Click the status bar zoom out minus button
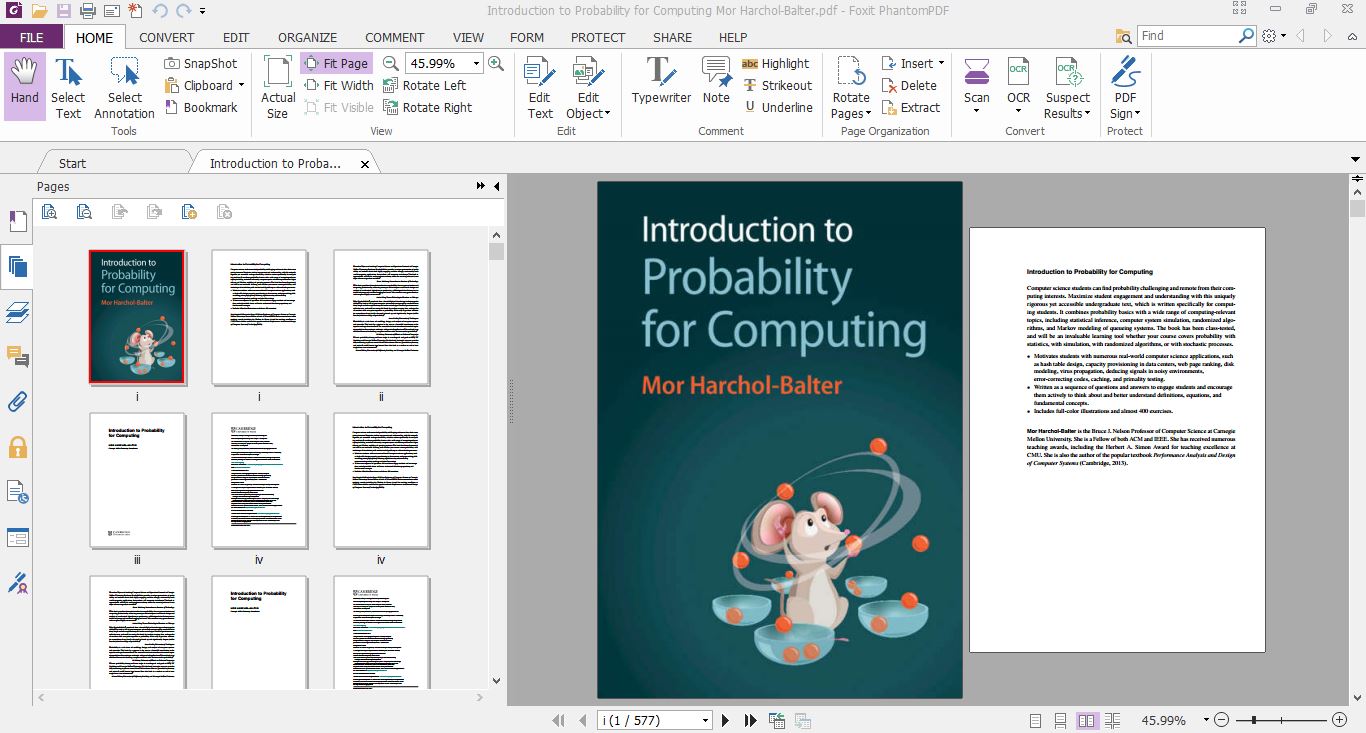Image resolution: width=1366 pixels, height=733 pixels. pyautogui.click(x=1222, y=720)
